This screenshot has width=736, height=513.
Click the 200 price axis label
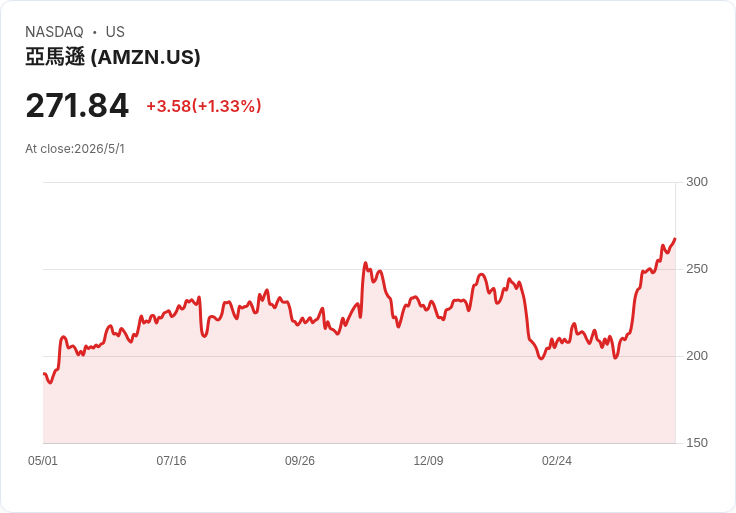pos(697,356)
